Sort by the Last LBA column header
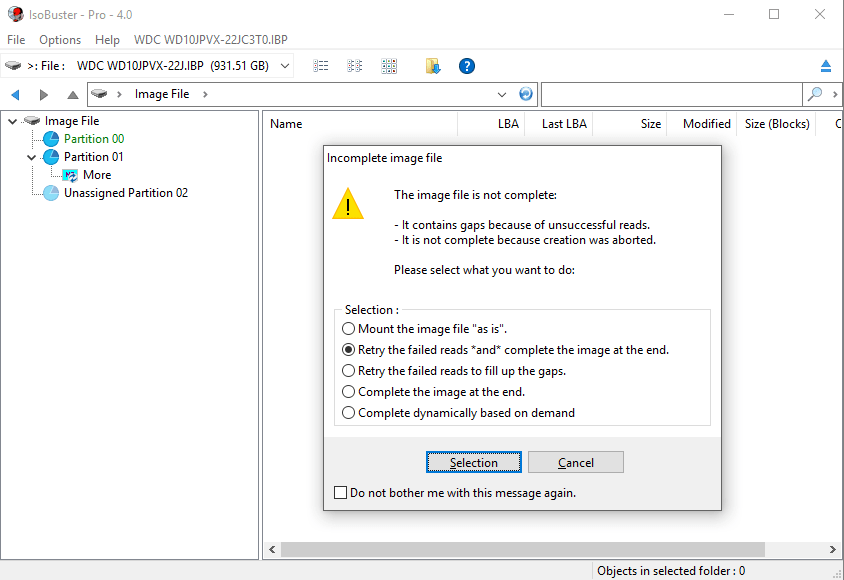 click(x=558, y=124)
